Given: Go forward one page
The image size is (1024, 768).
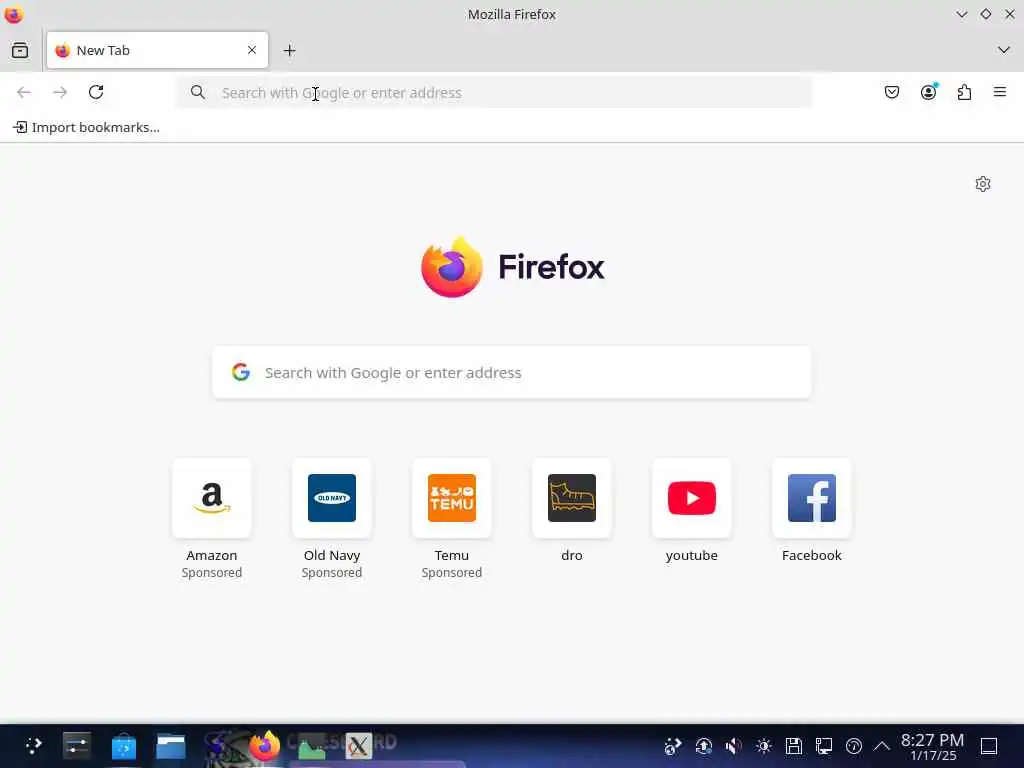Looking at the screenshot, I should (x=60, y=92).
